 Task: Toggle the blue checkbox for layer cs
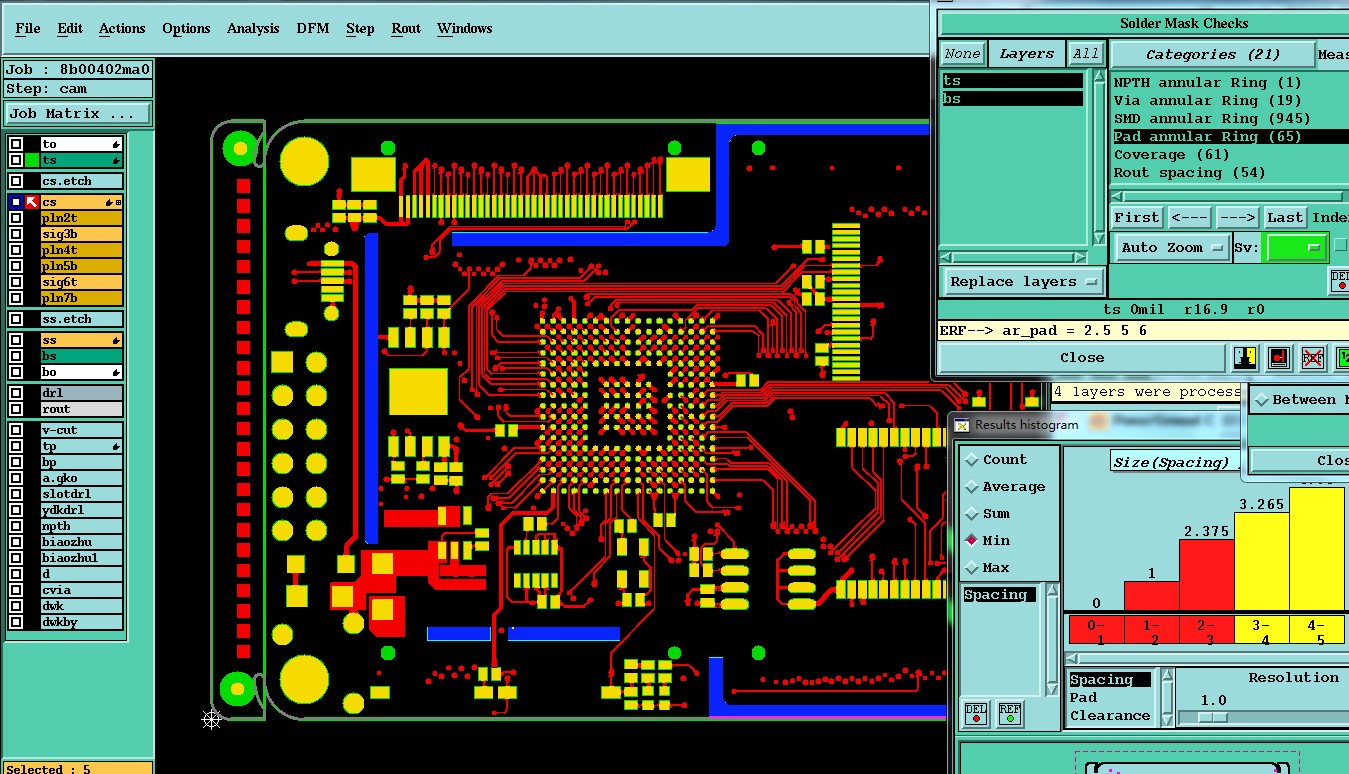[16, 202]
